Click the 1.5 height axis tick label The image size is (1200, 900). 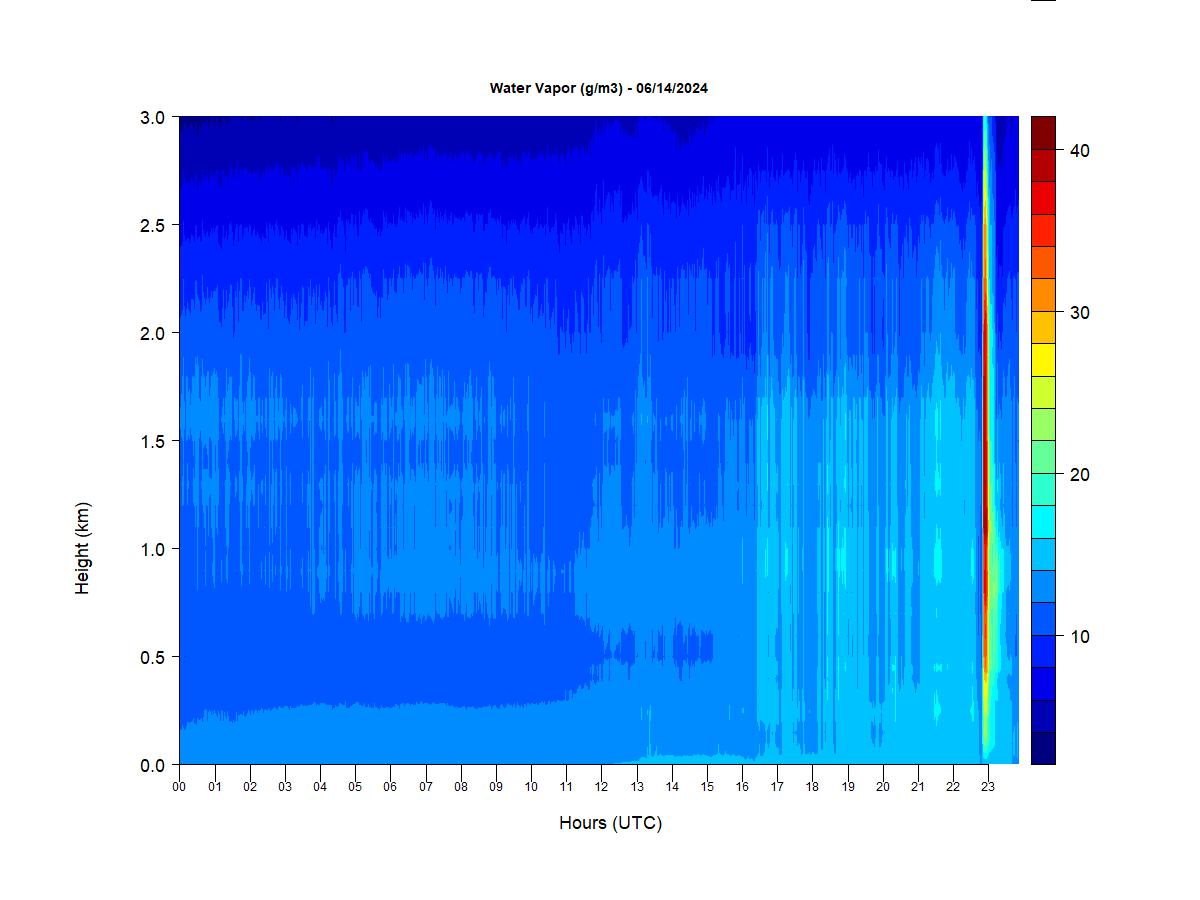[152, 441]
